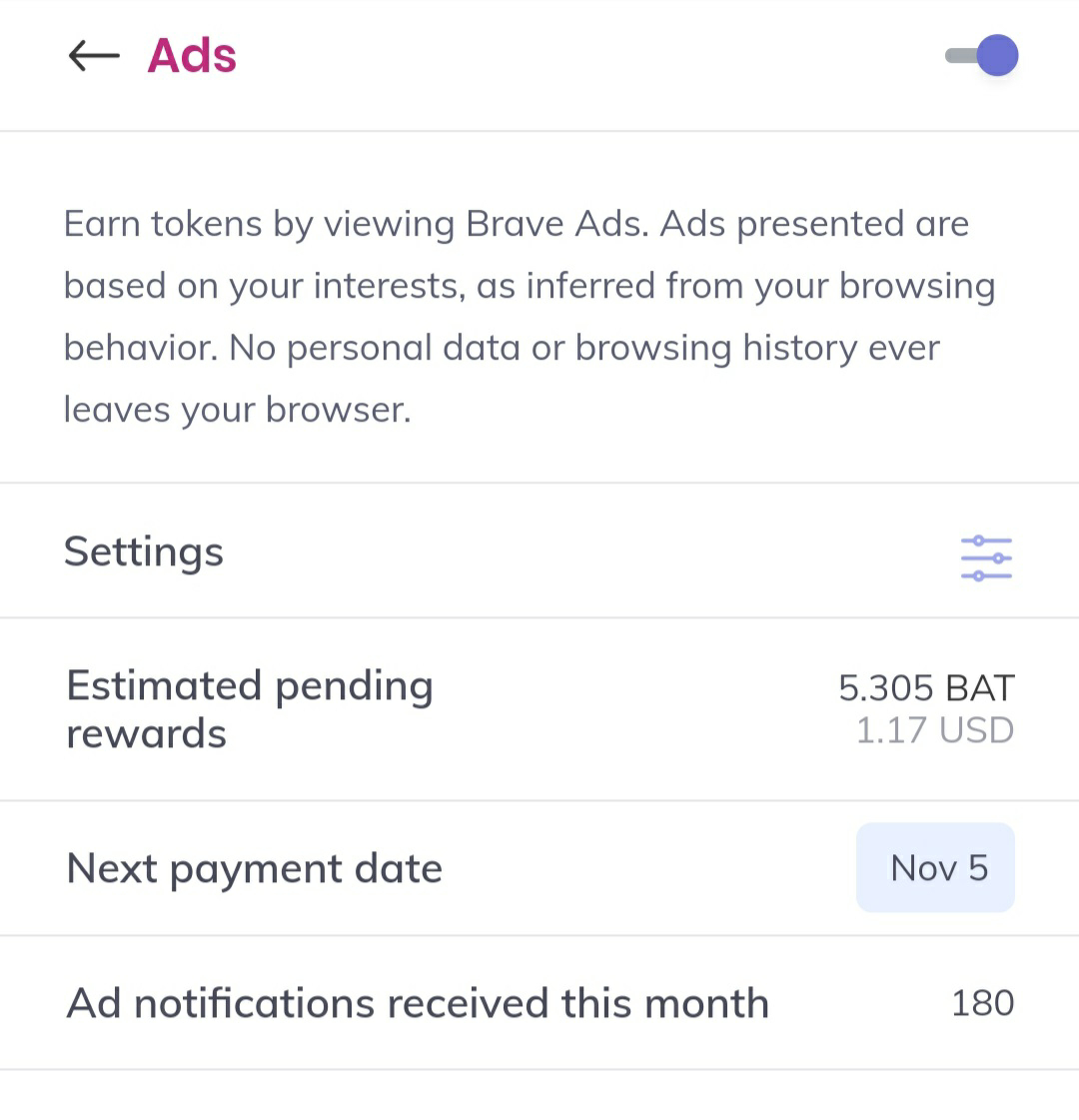
Task: Click the 'leaves your browser.' text line
Action: point(237,410)
